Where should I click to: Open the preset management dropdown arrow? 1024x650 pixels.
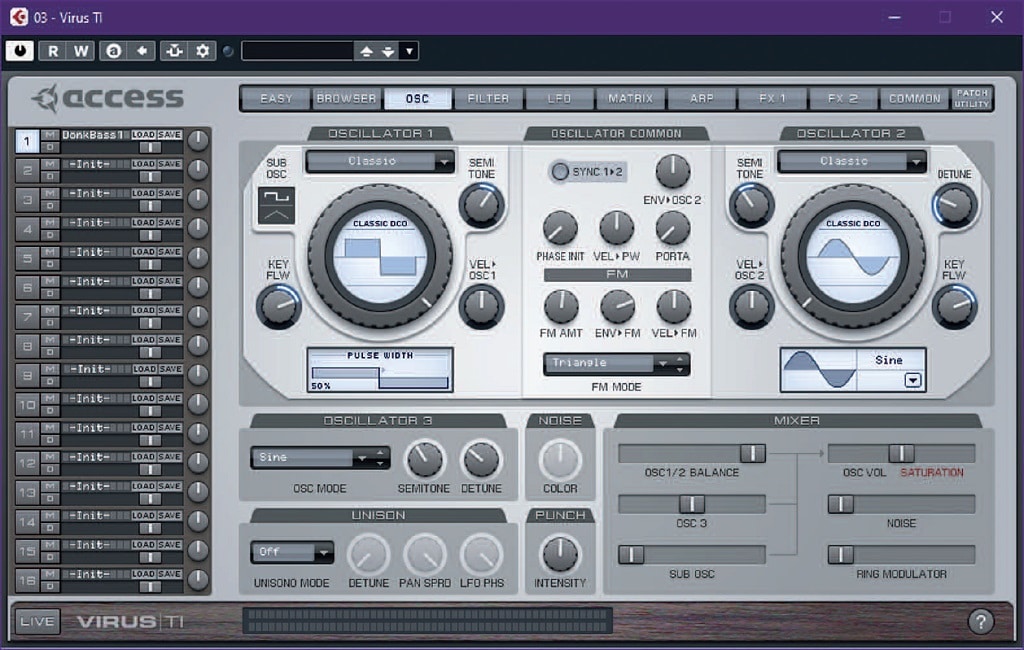coord(409,51)
